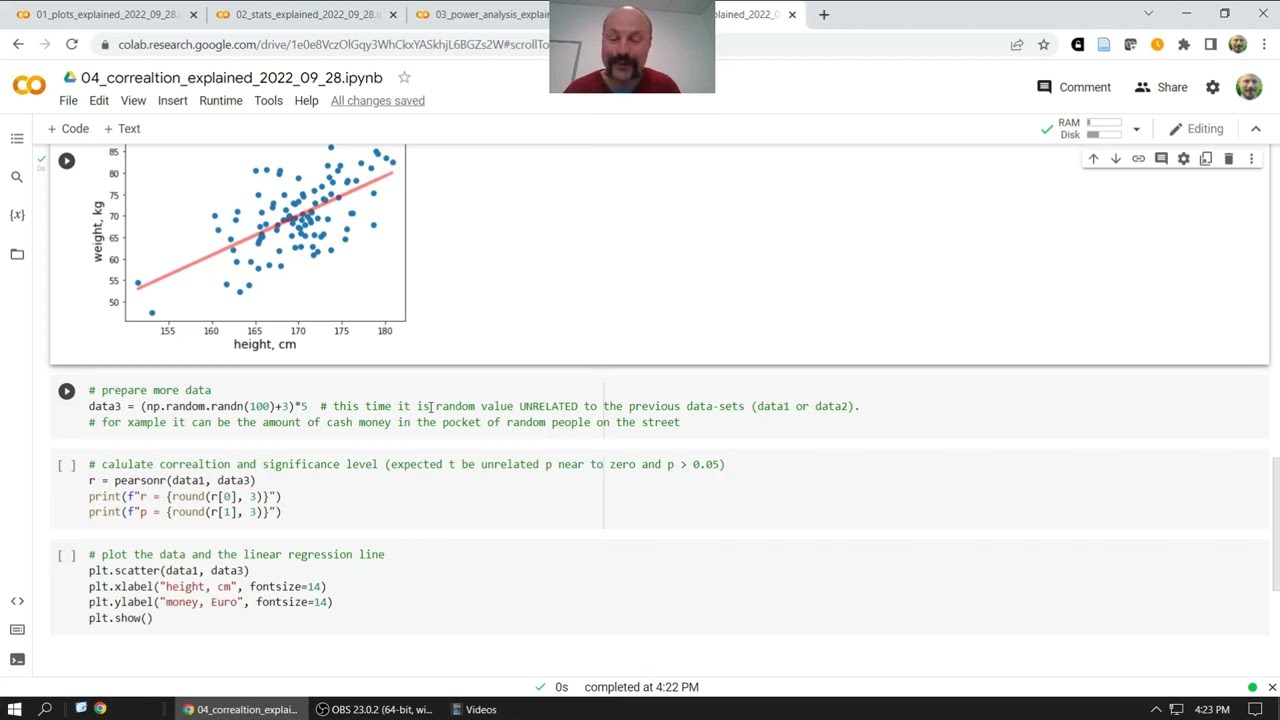Bookmark this page star in address bar
Screen dimensions: 1280x720
pyautogui.click(x=1043, y=44)
